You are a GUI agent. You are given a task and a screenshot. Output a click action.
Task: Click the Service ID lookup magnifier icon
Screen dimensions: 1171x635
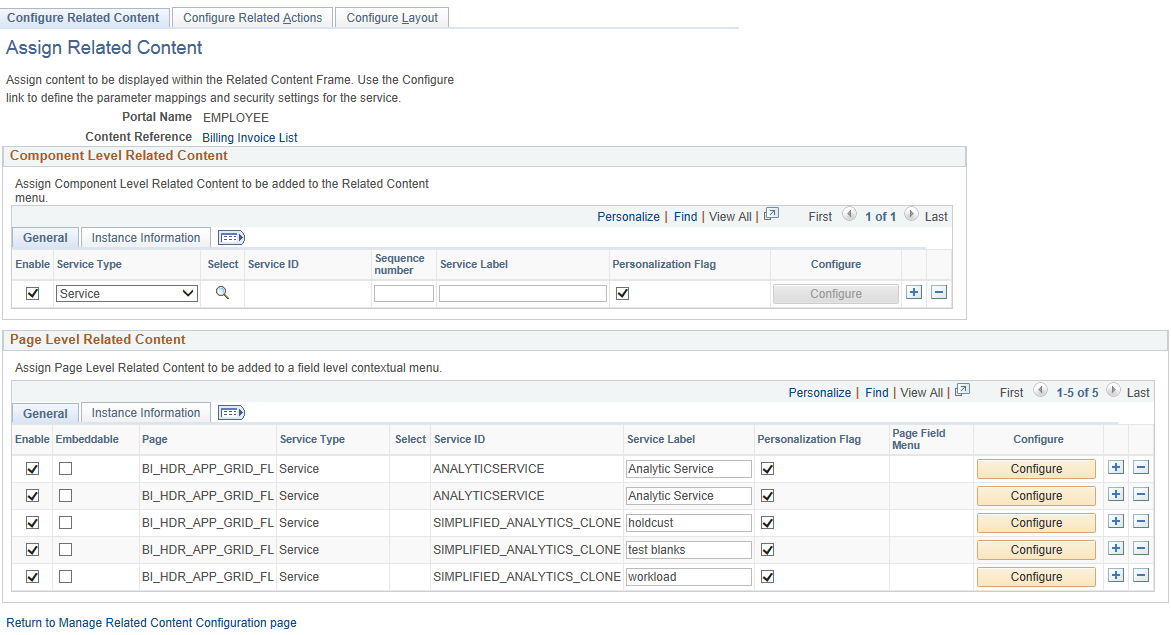pyautogui.click(x=222, y=293)
